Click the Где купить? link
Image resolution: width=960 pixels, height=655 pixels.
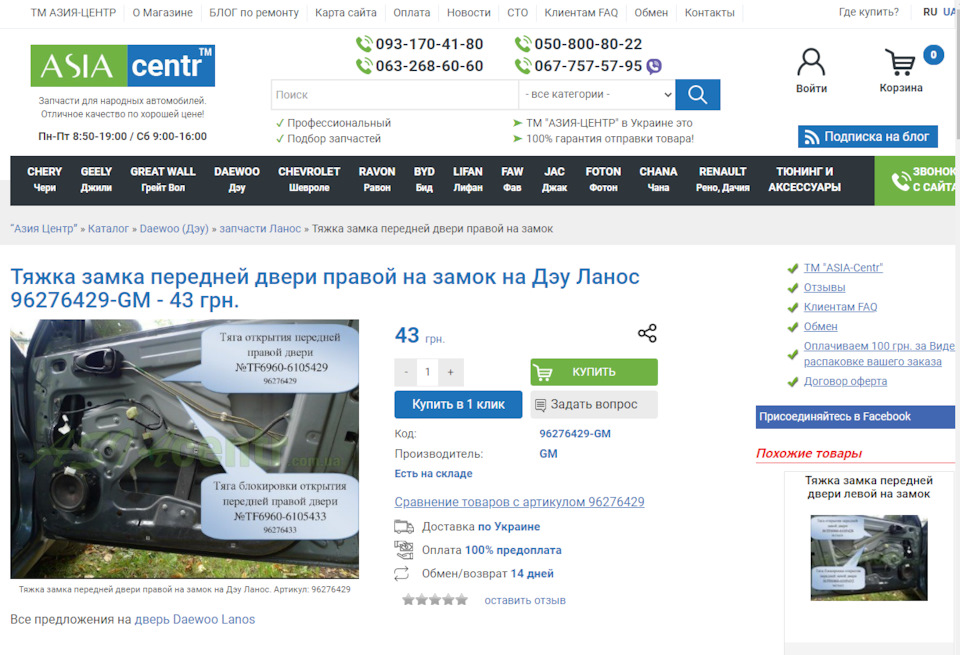tap(869, 12)
